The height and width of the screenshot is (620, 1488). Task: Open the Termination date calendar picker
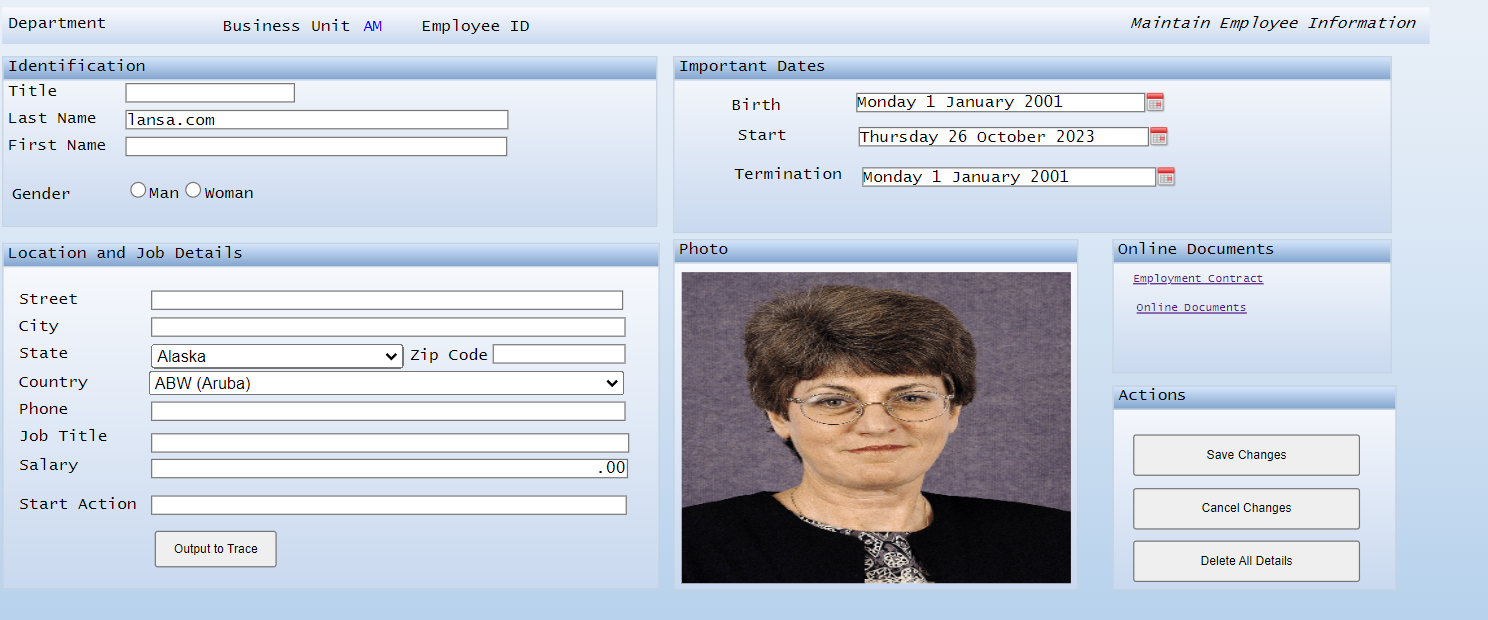(1166, 177)
